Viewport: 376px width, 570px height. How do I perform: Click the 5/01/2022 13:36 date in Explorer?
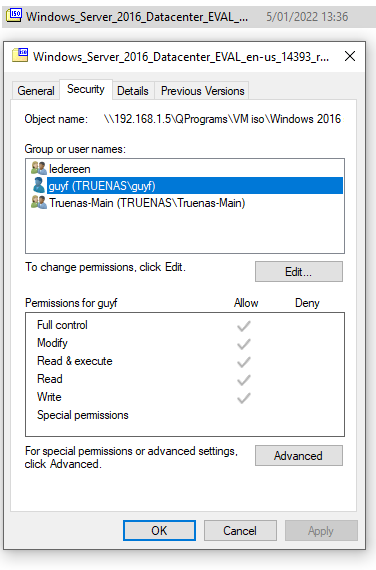click(307, 17)
